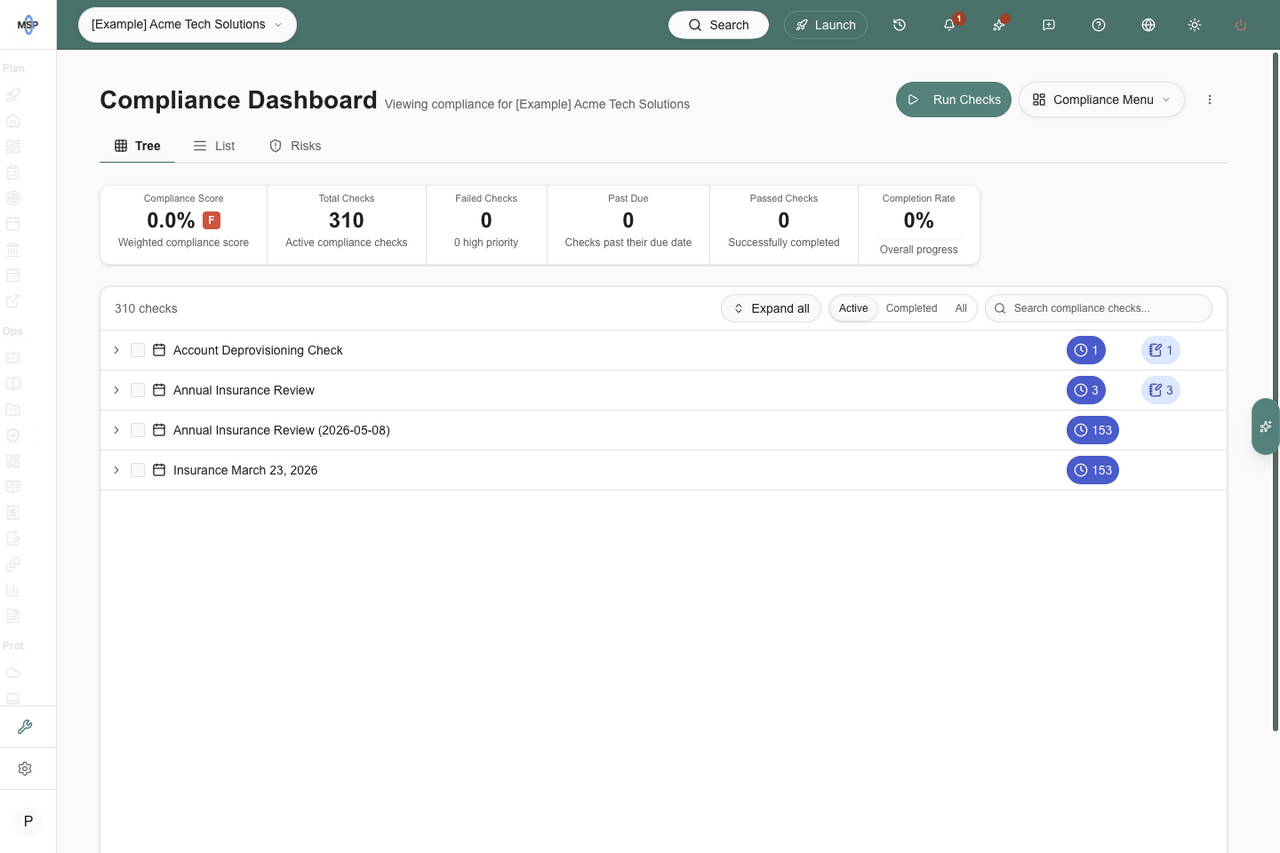Screen dimensions: 1280x853
Task: Expand the plain Annual Insurance Review row
Action: [116, 390]
